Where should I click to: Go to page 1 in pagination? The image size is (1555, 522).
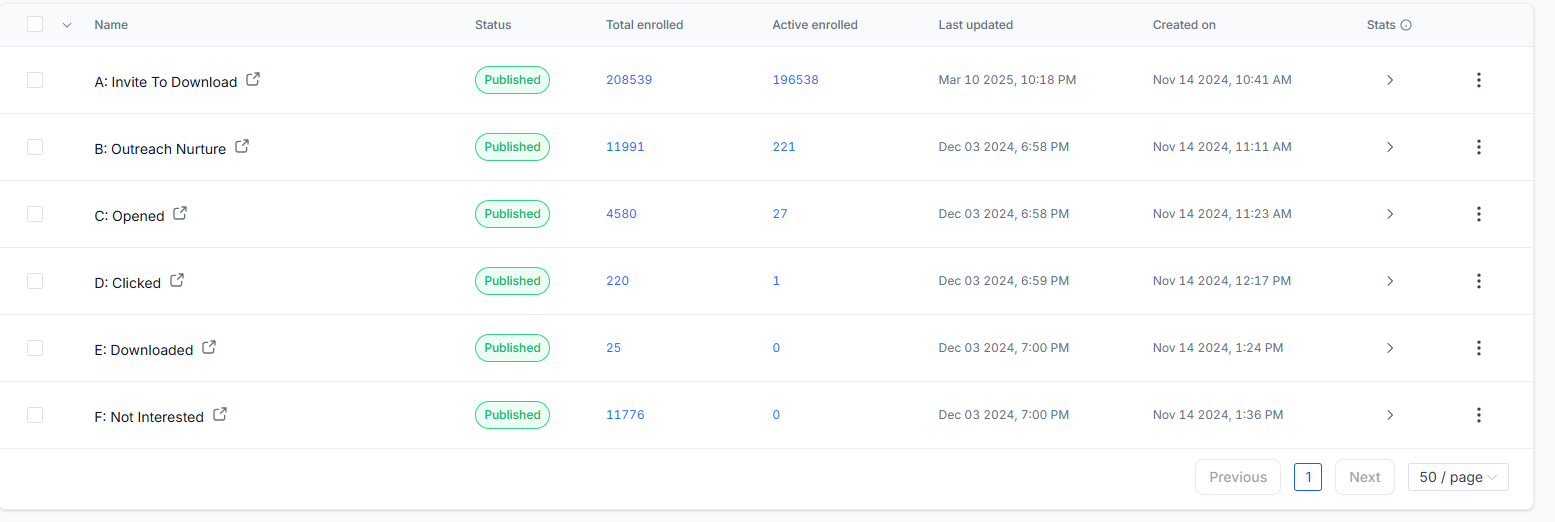click(1308, 477)
